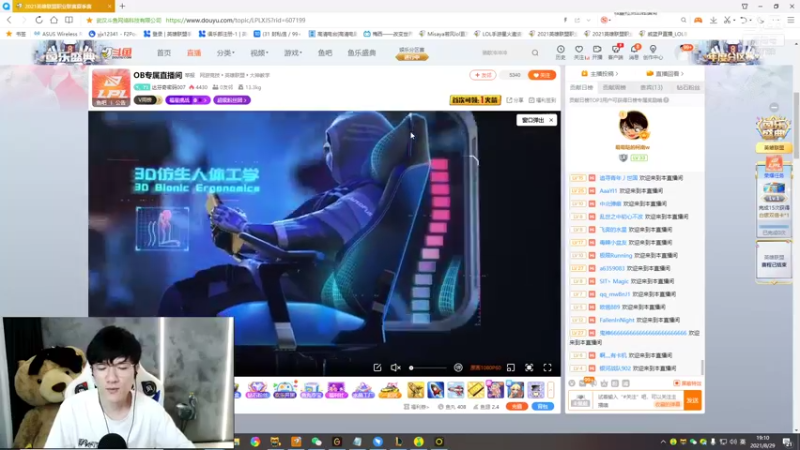Expand the 视频 video dropdown in the nav bar
This screenshot has width=800, height=450.
tap(259, 53)
